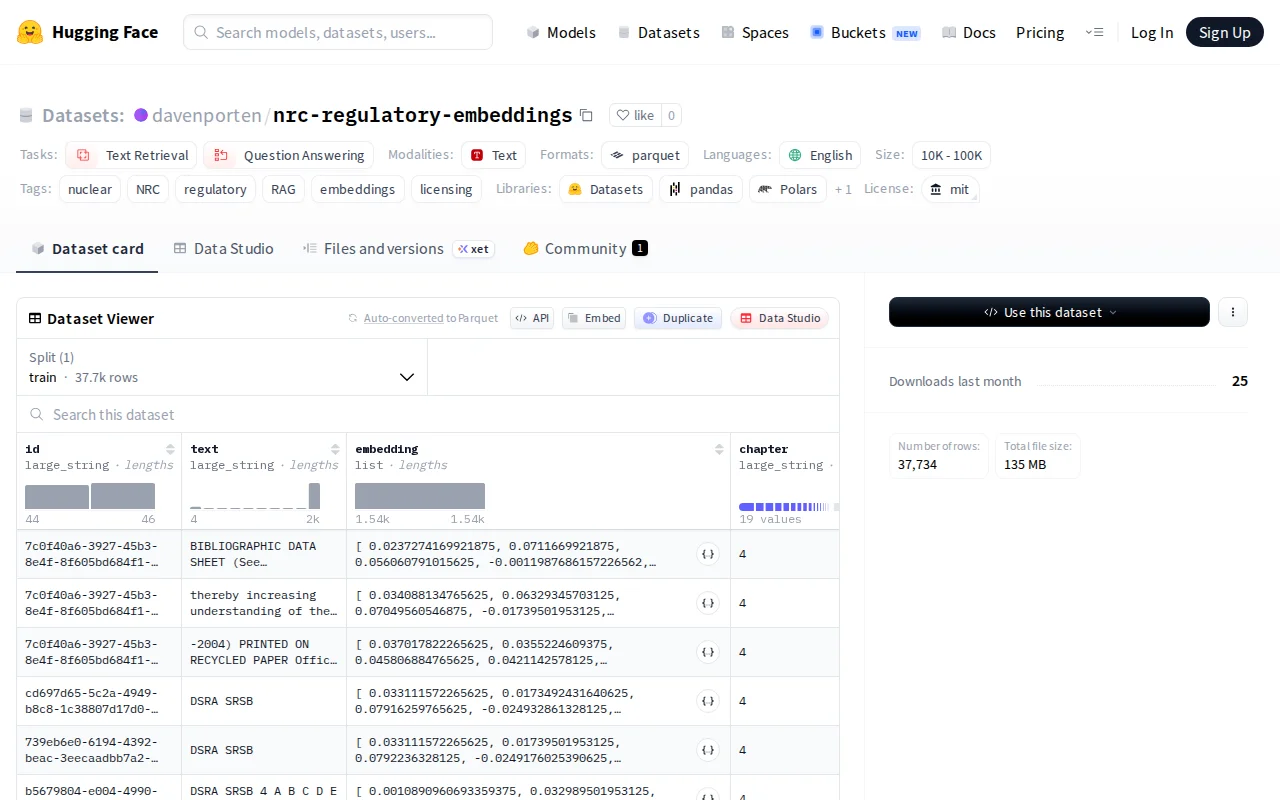
Task: Click the Sign Up button
Action: click(1225, 32)
